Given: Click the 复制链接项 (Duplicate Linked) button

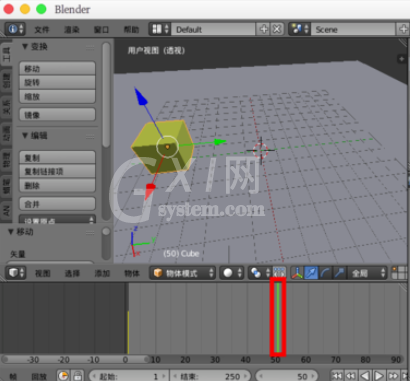Looking at the screenshot, I should coord(57,171).
